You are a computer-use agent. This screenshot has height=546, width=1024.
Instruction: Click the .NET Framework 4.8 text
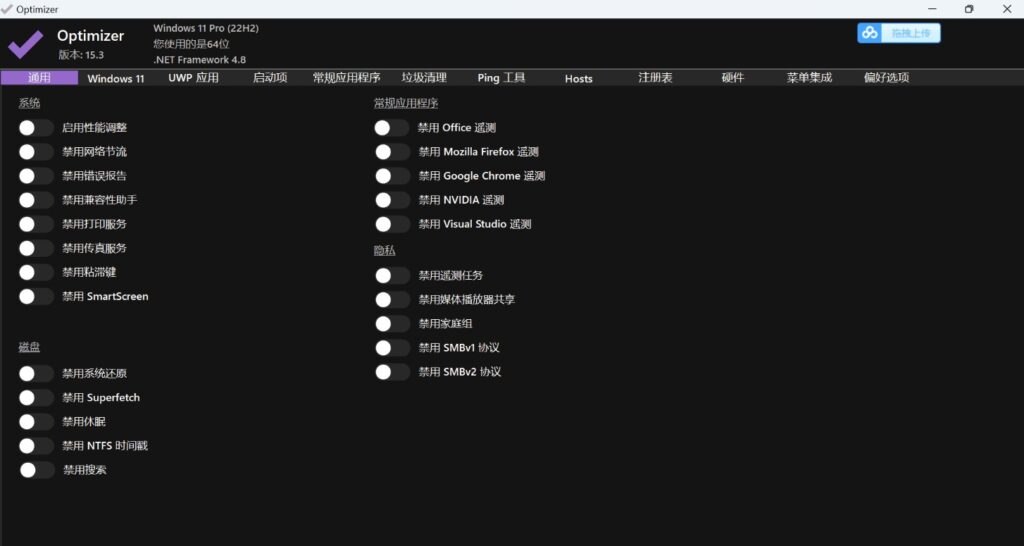tap(200, 59)
